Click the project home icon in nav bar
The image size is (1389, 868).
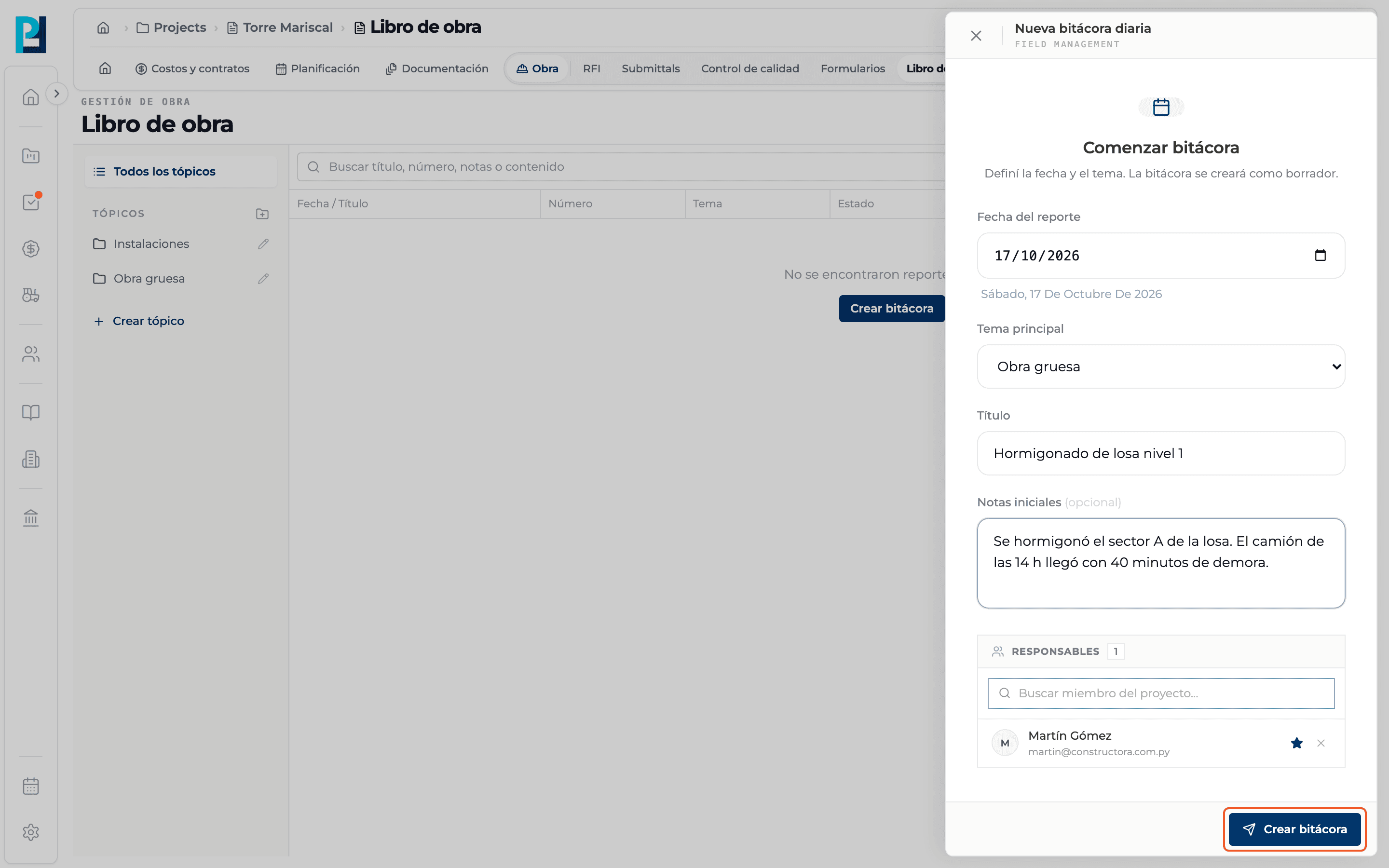click(105, 68)
